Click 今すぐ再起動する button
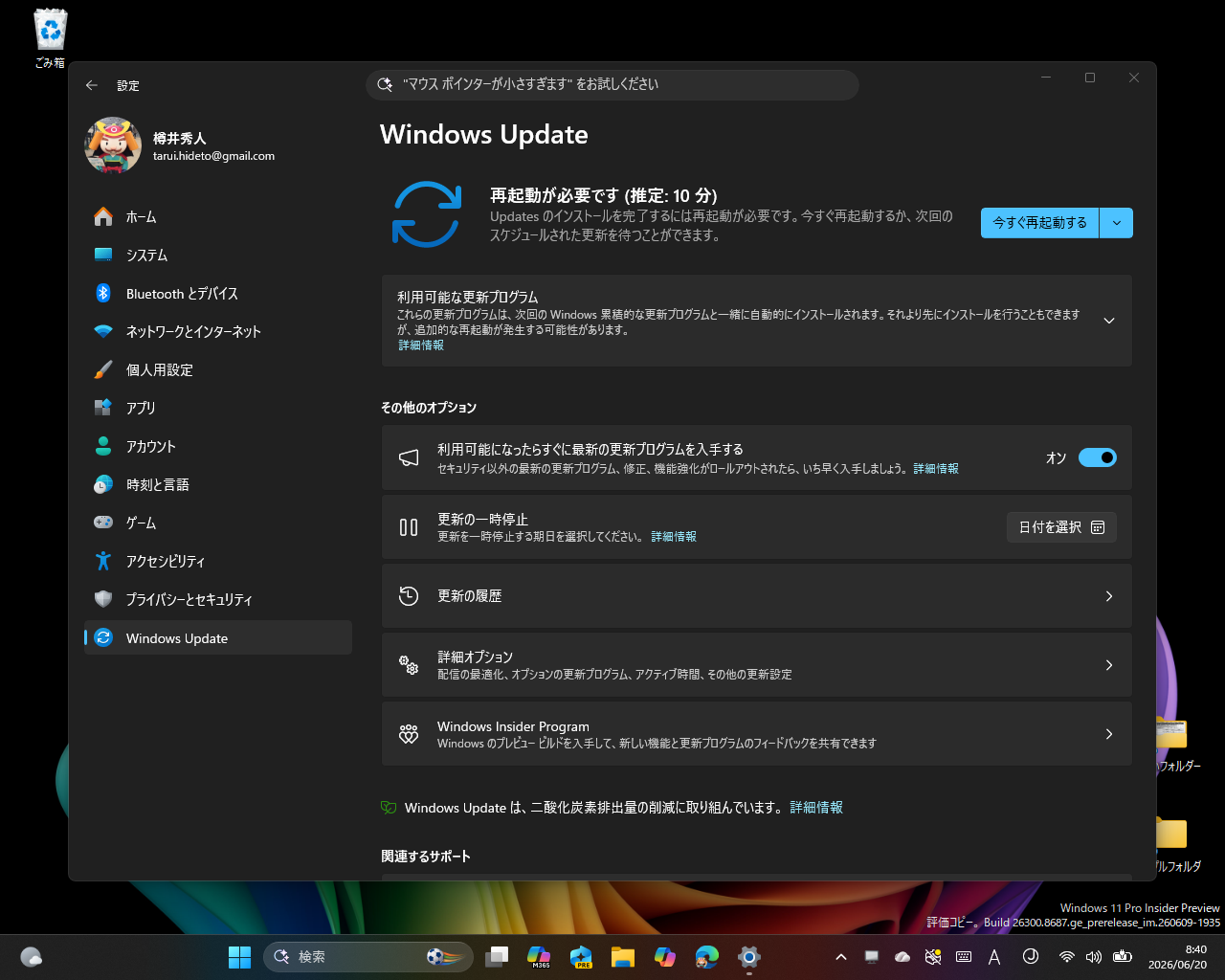The image size is (1225, 980). (1039, 223)
